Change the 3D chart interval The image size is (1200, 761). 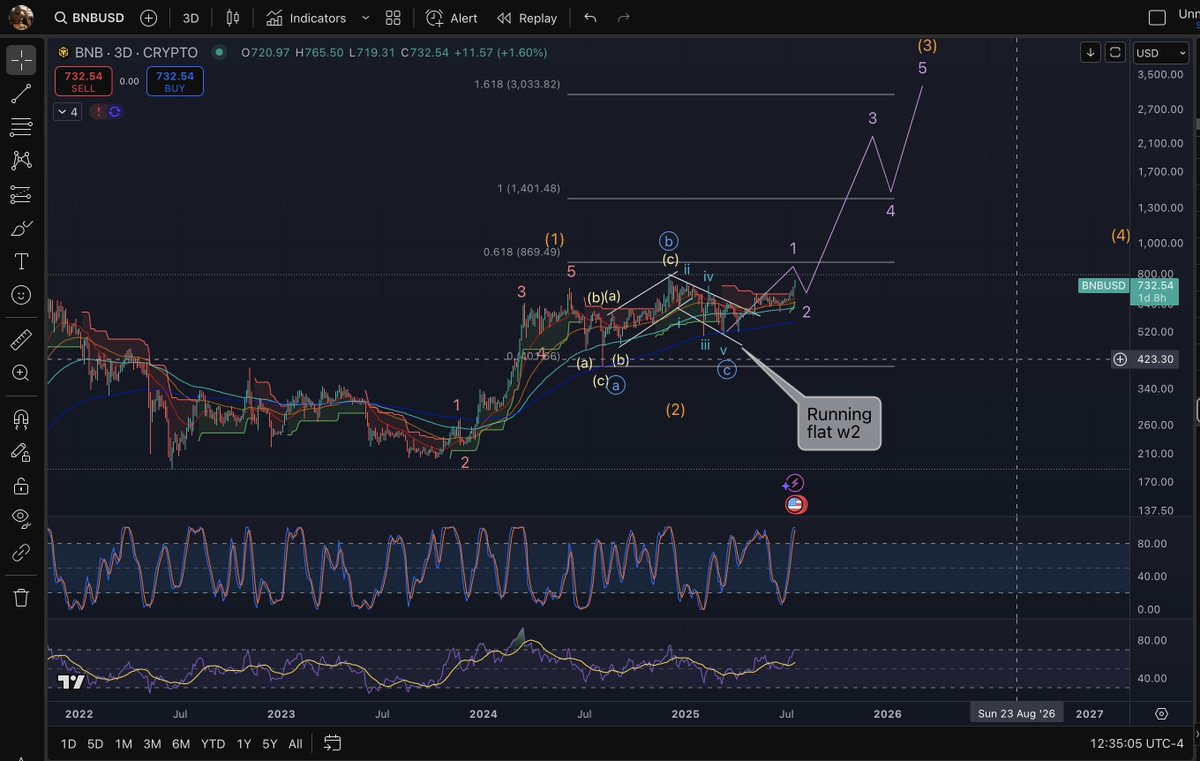coord(190,18)
